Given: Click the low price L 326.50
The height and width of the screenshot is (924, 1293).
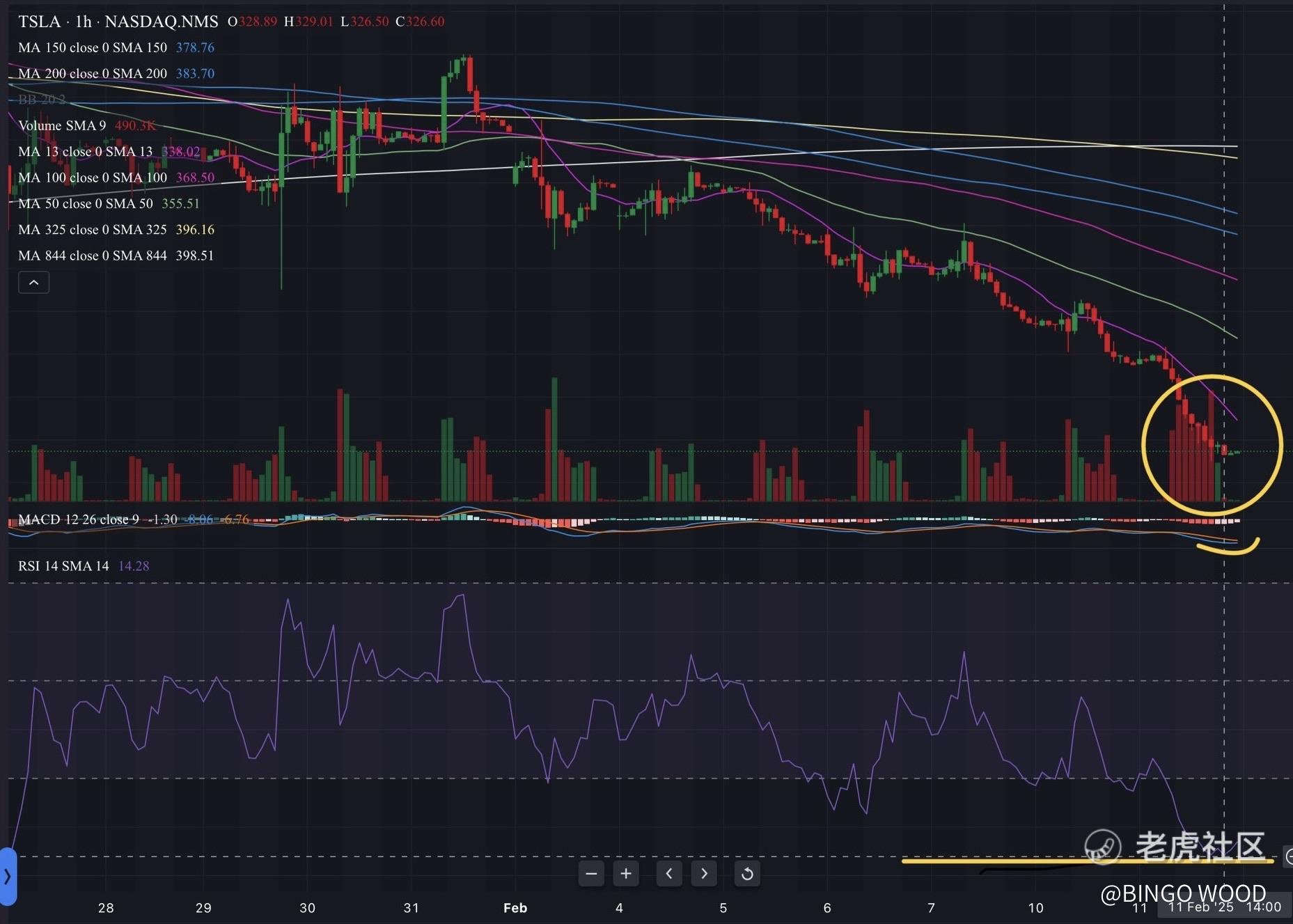Looking at the screenshot, I should click(365, 22).
